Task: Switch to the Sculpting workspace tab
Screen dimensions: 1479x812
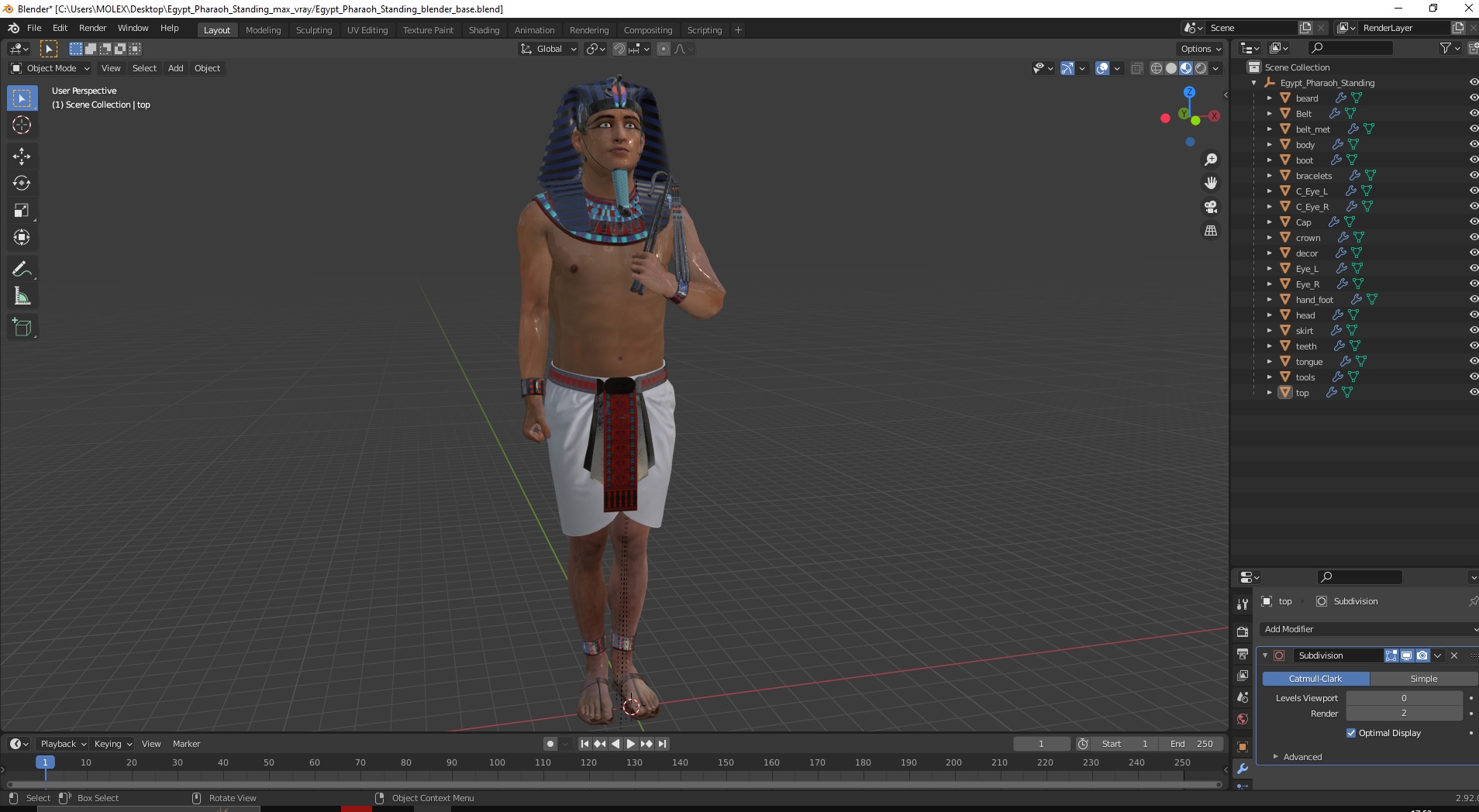Action: point(313,30)
